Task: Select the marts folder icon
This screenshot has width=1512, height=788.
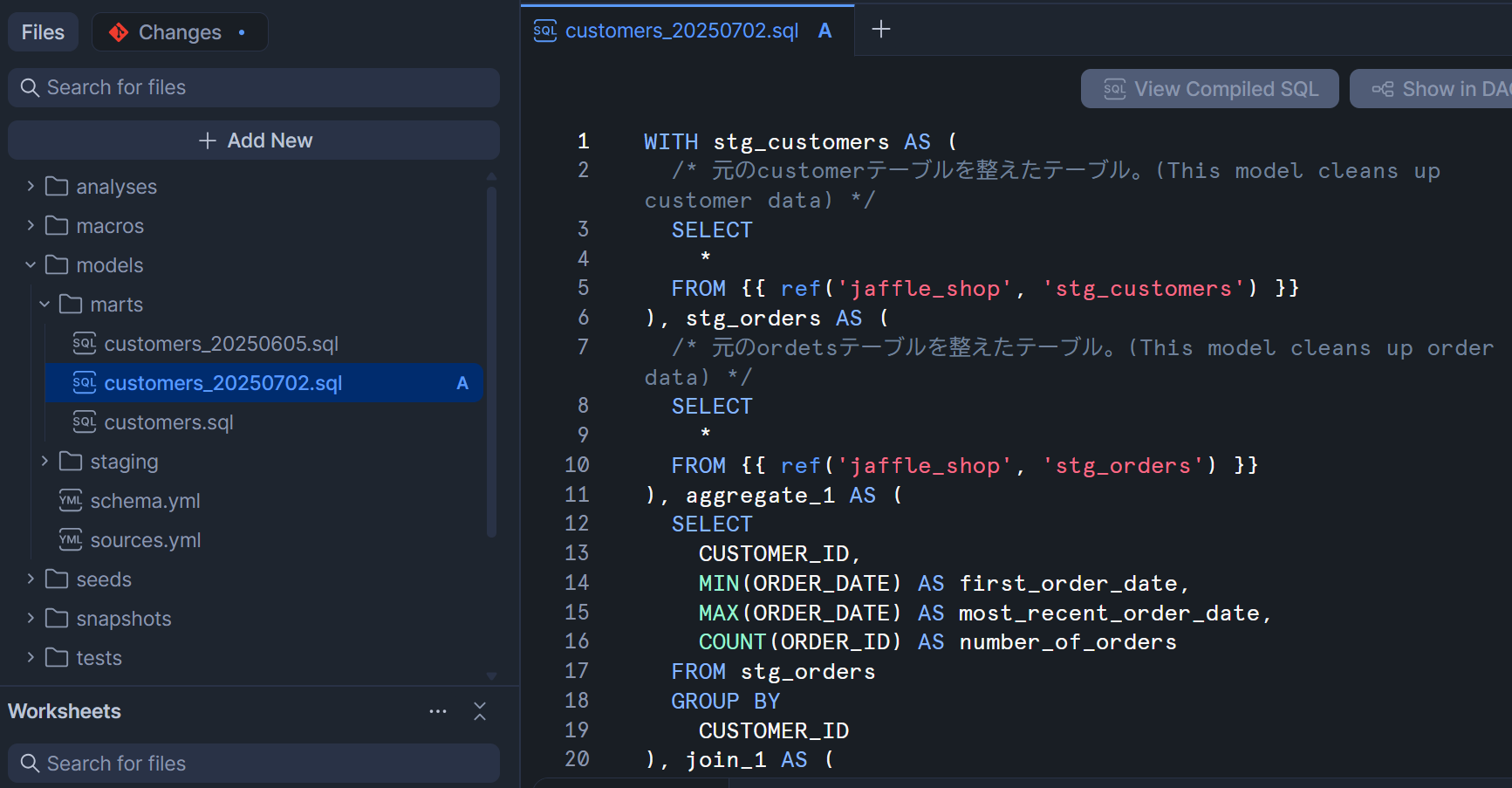Action: (71, 304)
